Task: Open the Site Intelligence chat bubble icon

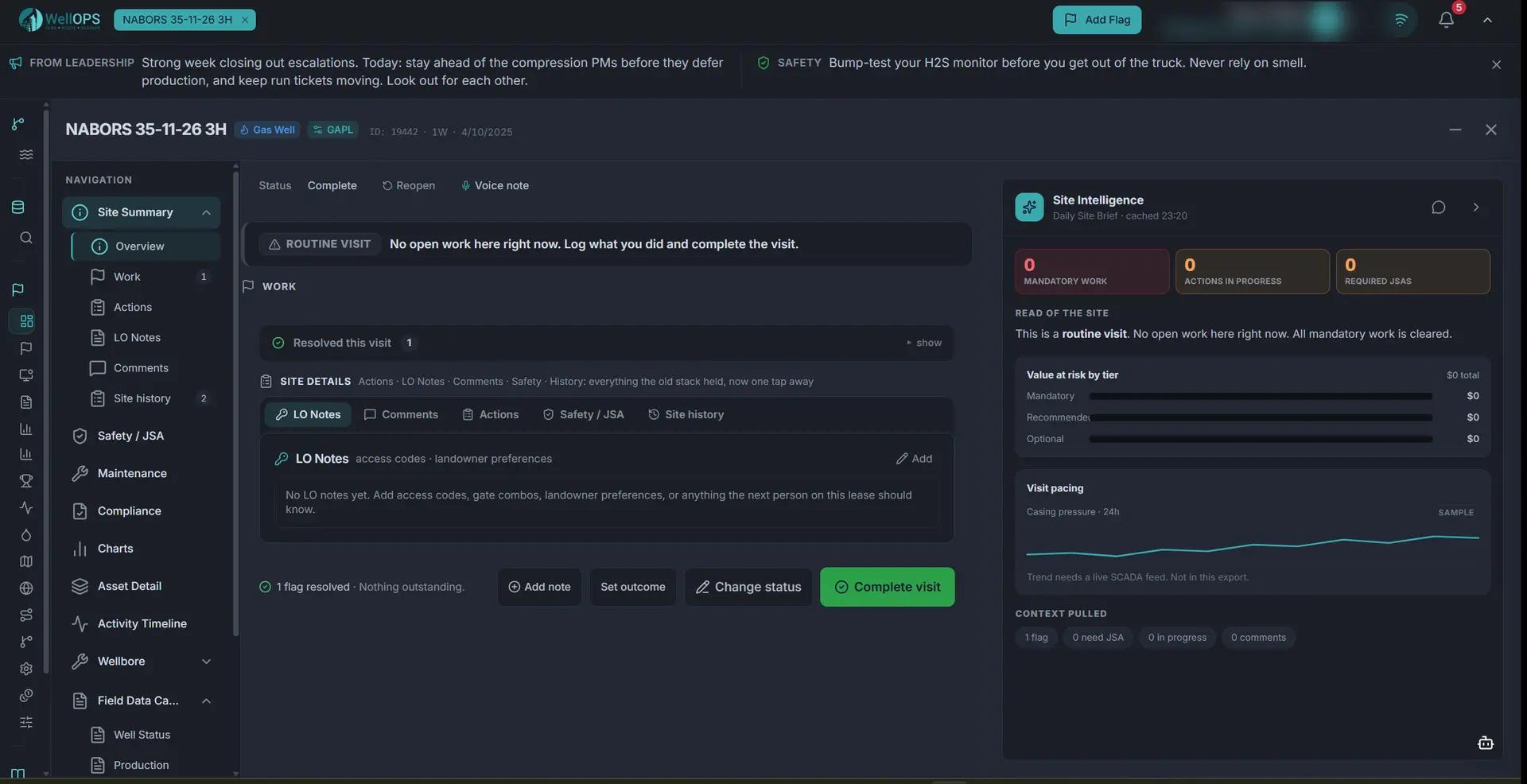Action: 1438,208
